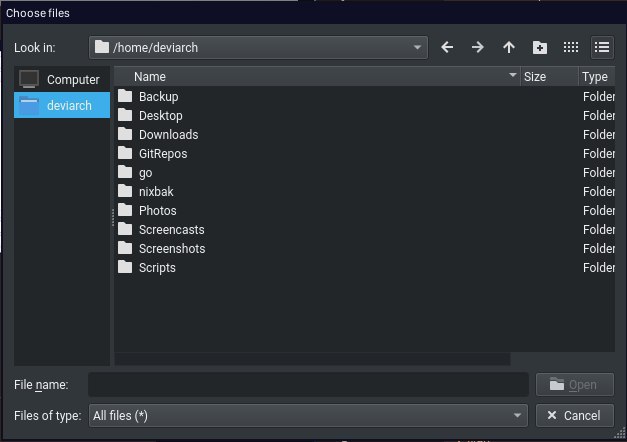Click the nixbak folder icon
Viewport: 627px width, 442px height.
pos(125,191)
